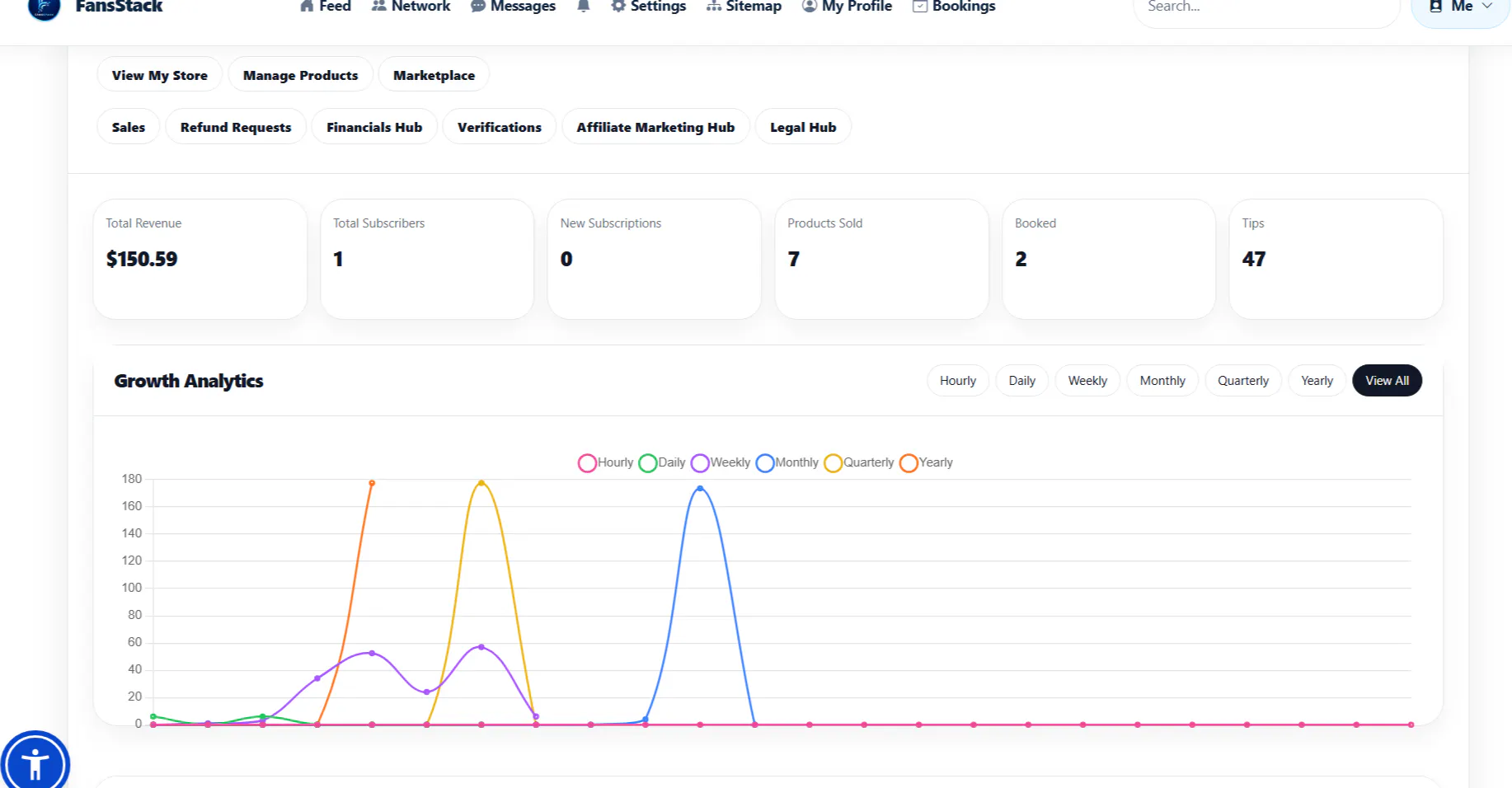The height and width of the screenshot is (788, 1512).
Task: Open Messages in the navbar
Action: coord(513,7)
